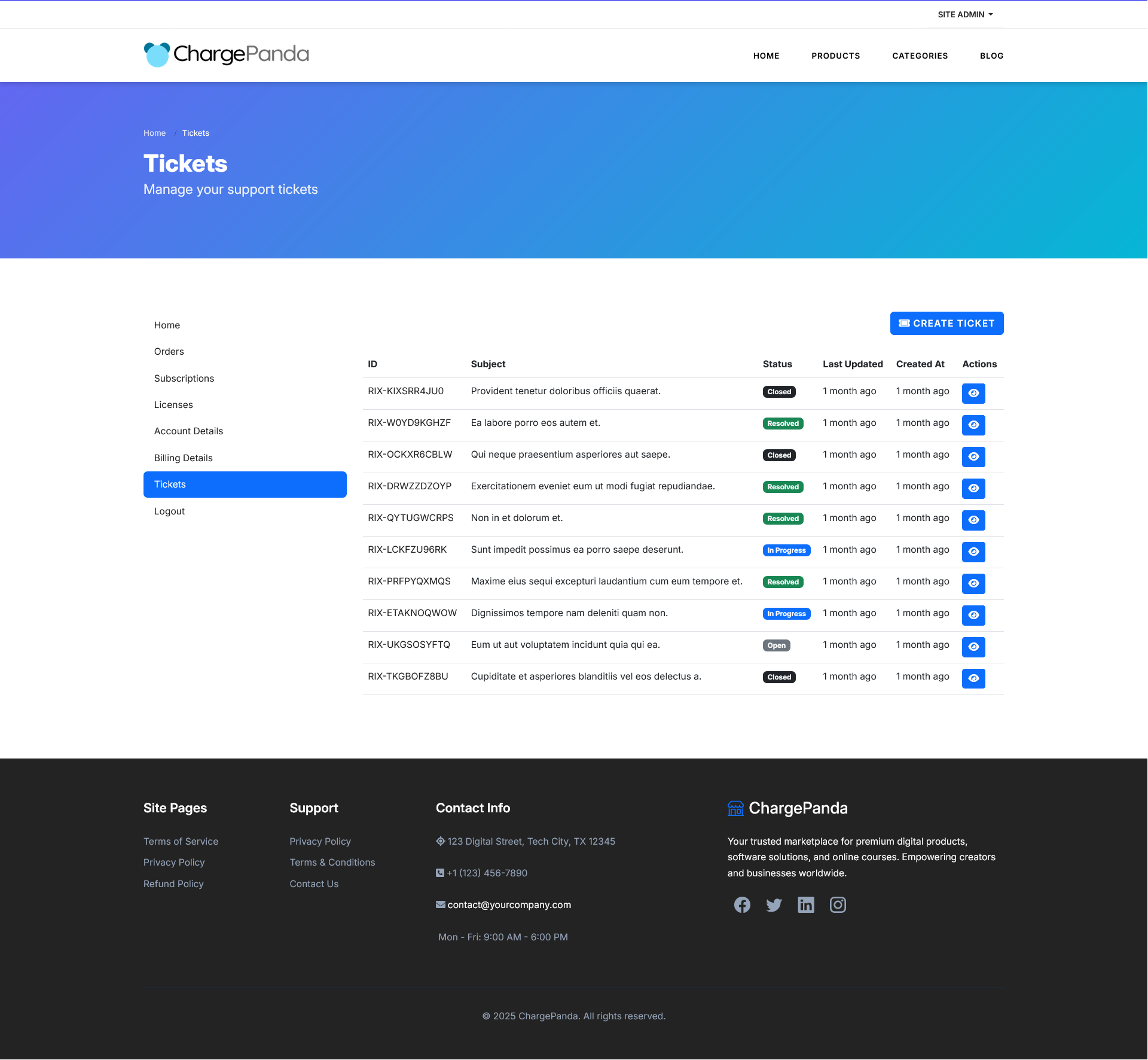Click contact@yourcompany.com email link
1148x1060 pixels.
(x=509, y=904)
